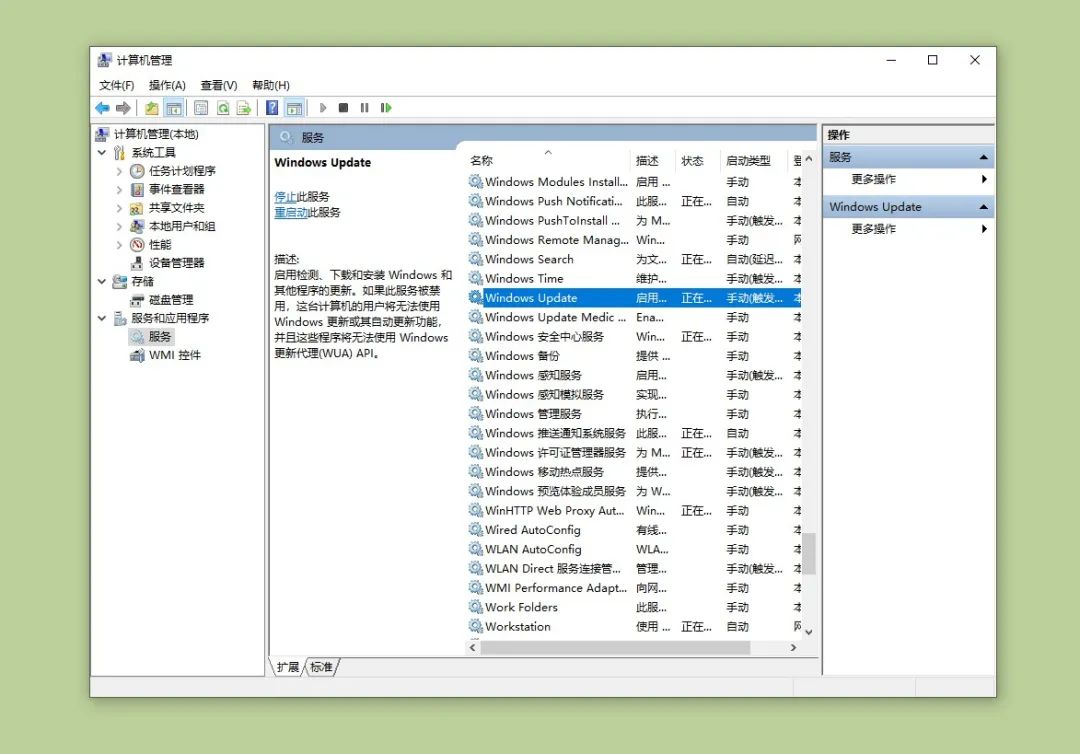Open the 查看(V) menu
1080x754 pixels.
[219, 85]
